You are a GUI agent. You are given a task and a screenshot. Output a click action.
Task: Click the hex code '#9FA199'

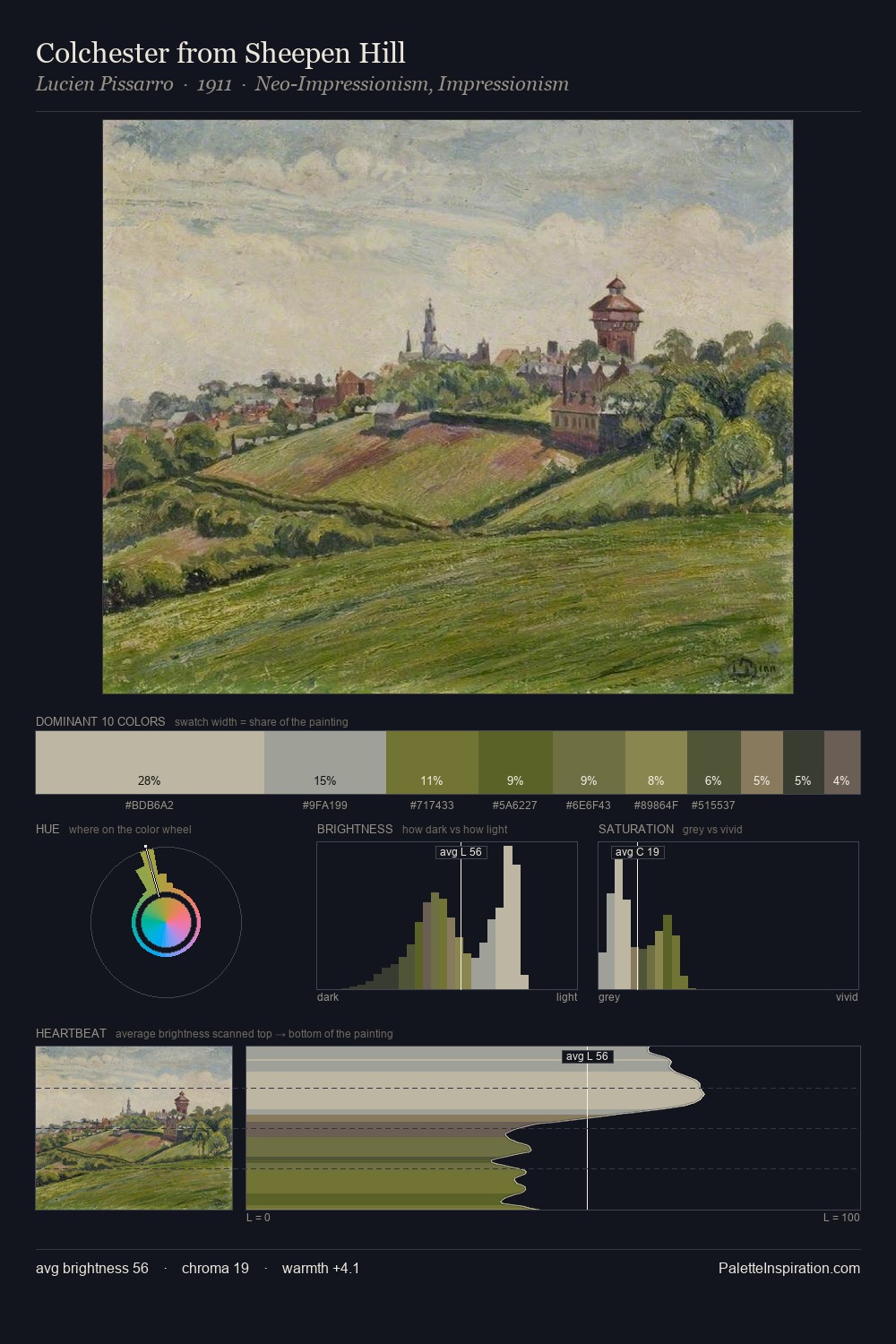pyautogui.click(x=325, y=806)
